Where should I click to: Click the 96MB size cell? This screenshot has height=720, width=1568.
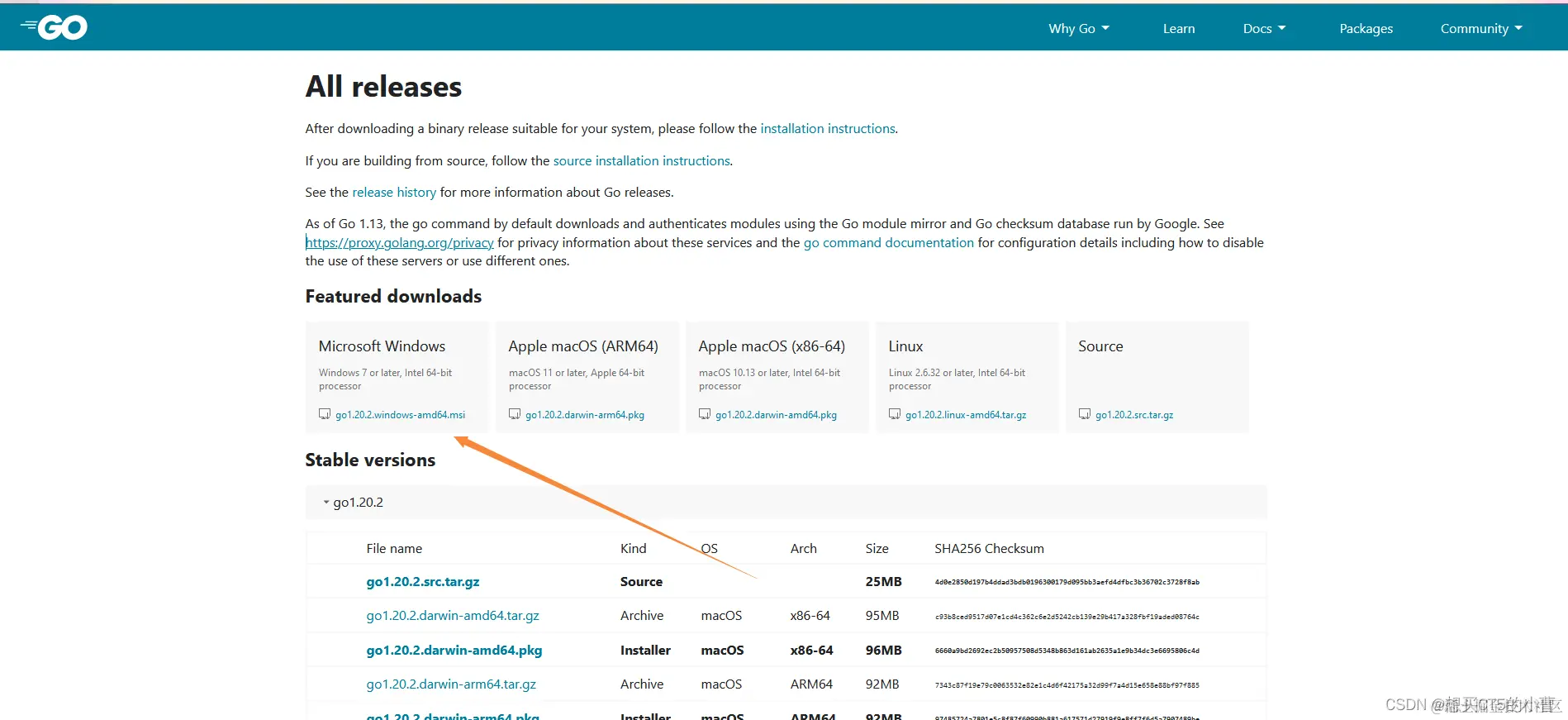884,651
